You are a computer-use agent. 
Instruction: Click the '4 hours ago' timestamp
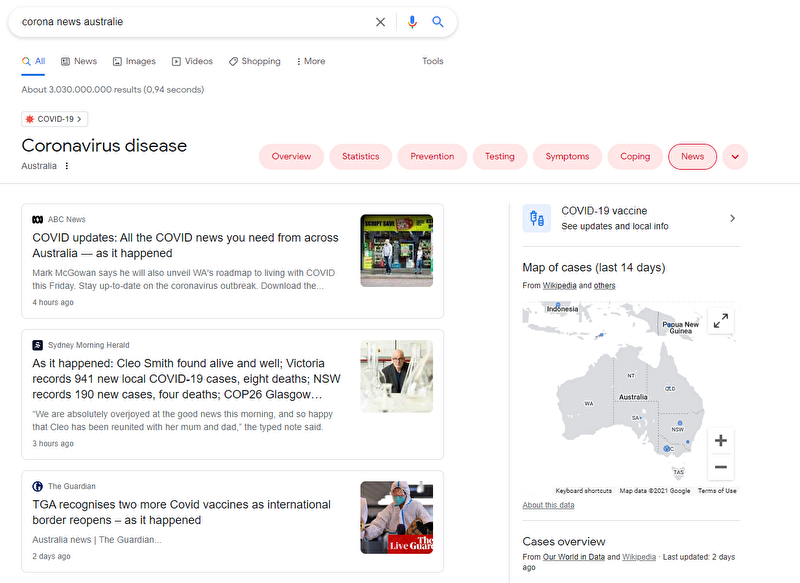[x=53, y=302]
